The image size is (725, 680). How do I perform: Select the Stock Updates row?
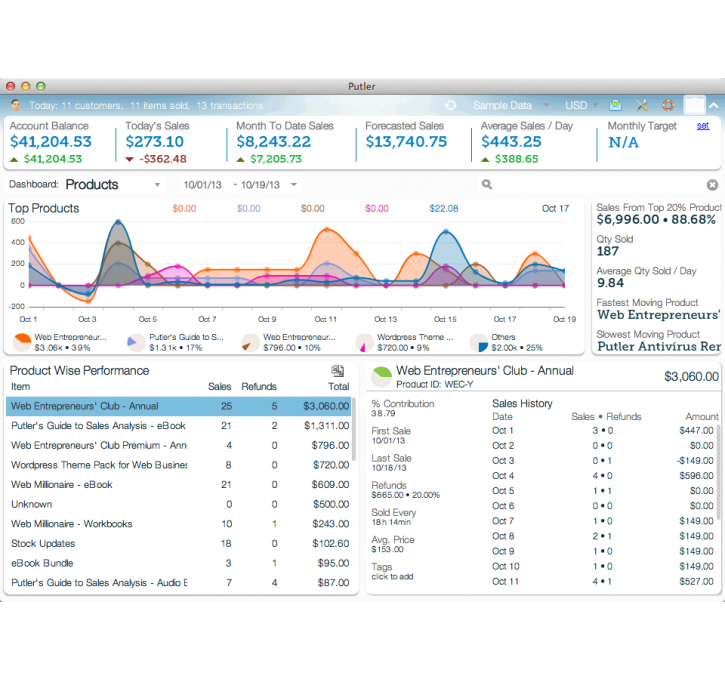[x=179, y=544]
